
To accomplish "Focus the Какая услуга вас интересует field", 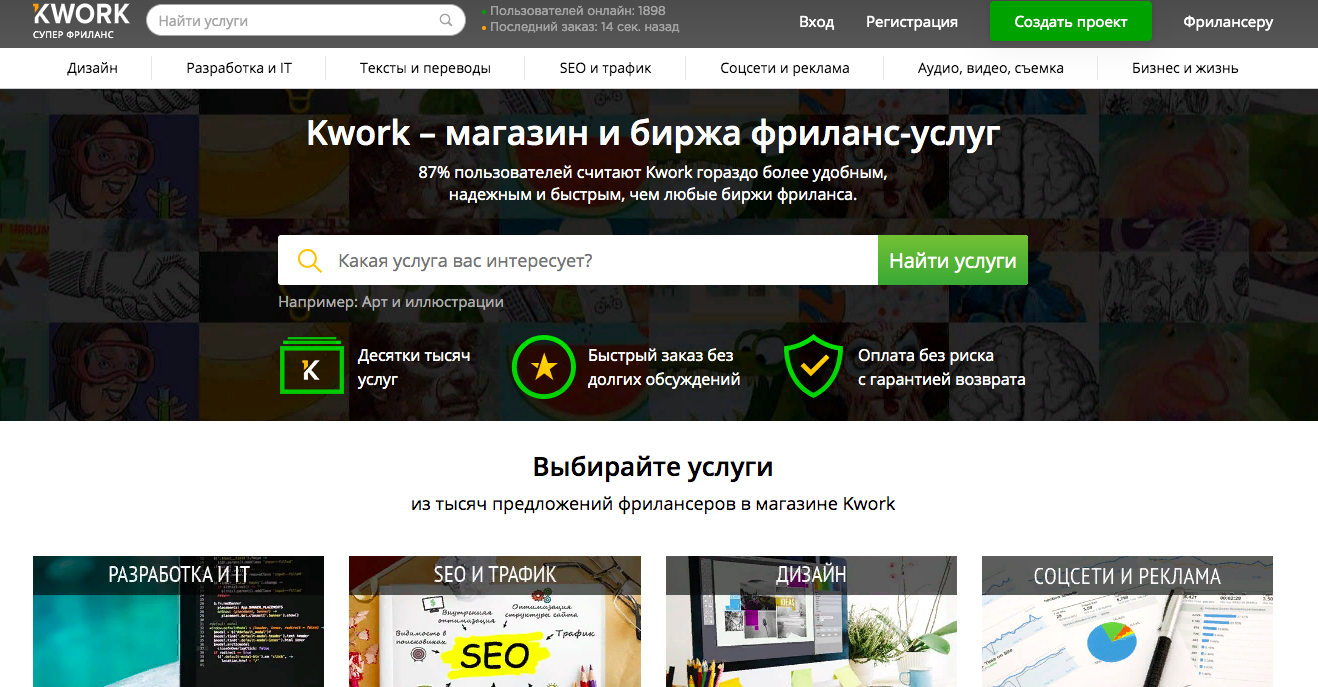I will coord(578,261).
